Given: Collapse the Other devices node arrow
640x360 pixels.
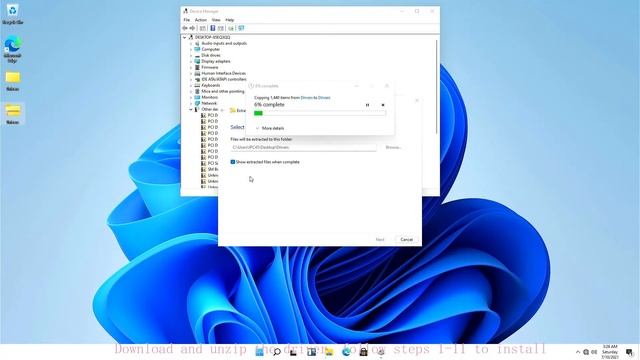Looking at the screenshot, I should click(x=191, y=109).
